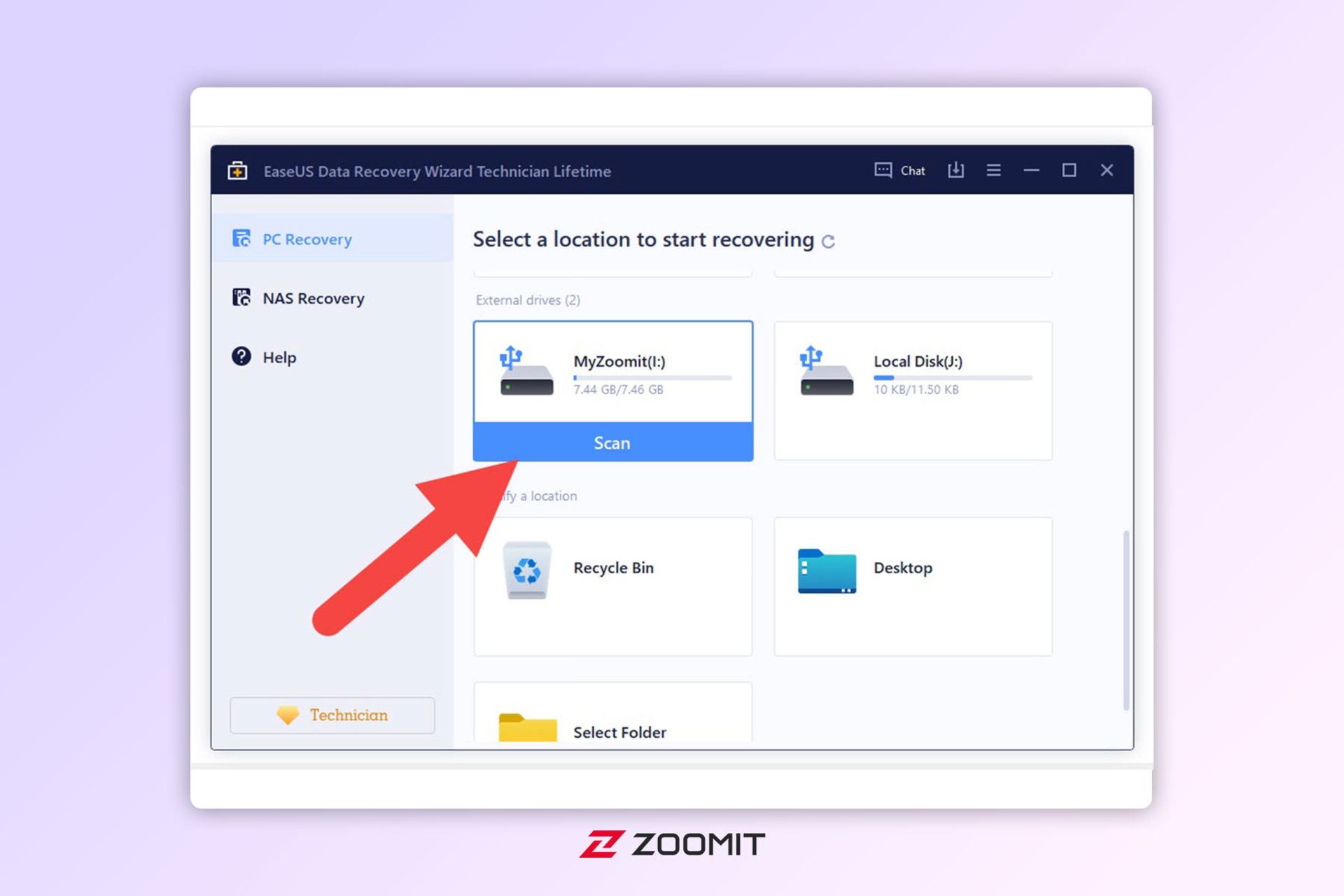Screen dimensions: 1344x896
Task: Click the Local Disk(J:) usage bar
Action: tap(953, 378)
